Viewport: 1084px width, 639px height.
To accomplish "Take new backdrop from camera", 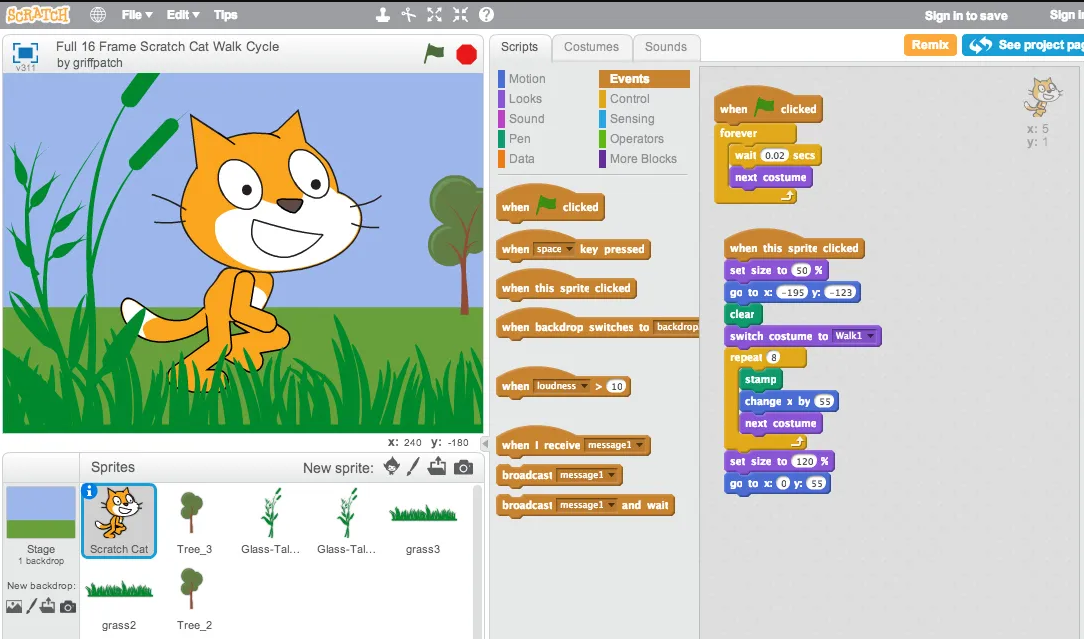I will click(68, 607).
